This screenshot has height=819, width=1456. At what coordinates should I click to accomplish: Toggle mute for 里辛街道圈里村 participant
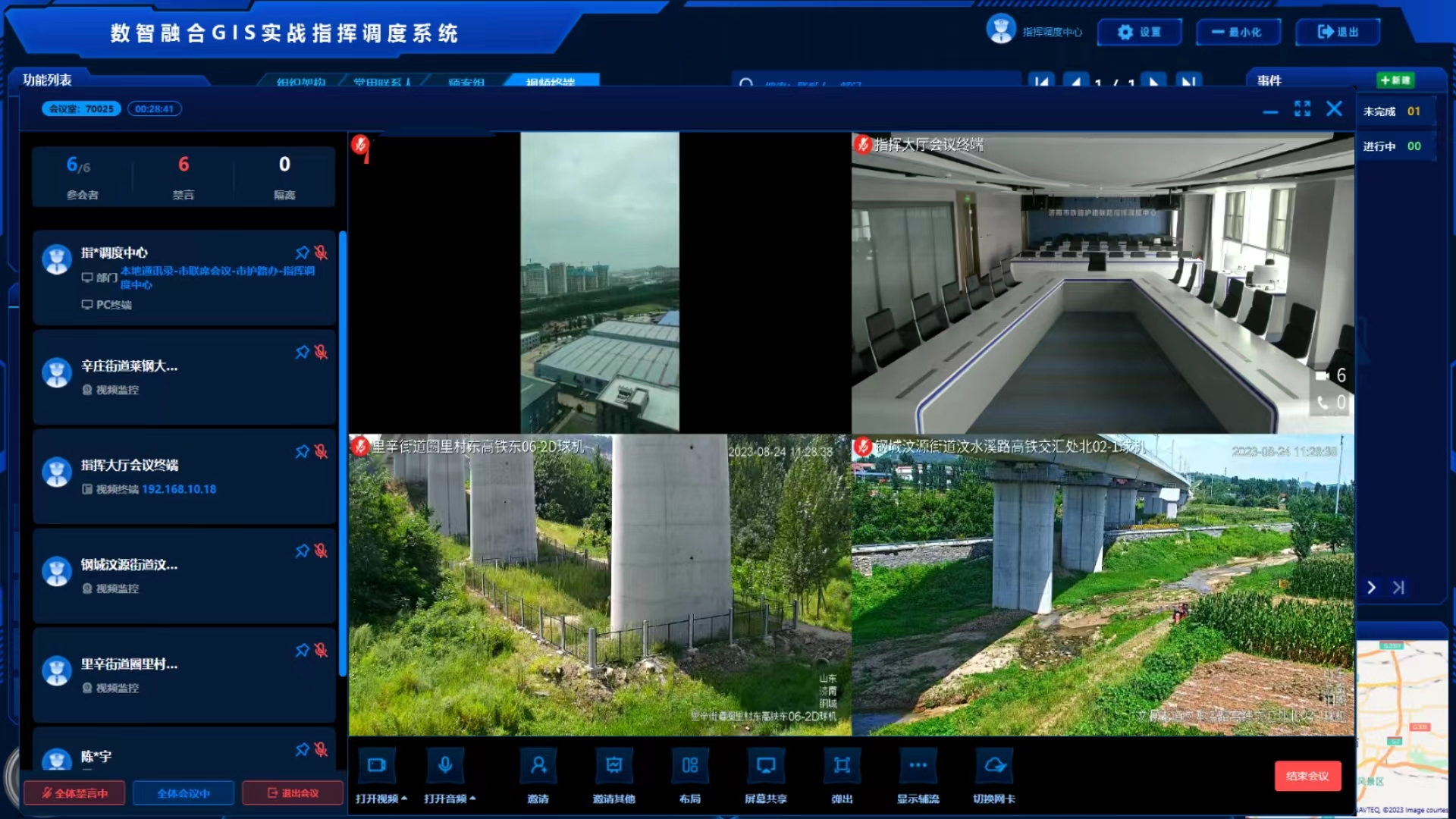pos(321,651)
